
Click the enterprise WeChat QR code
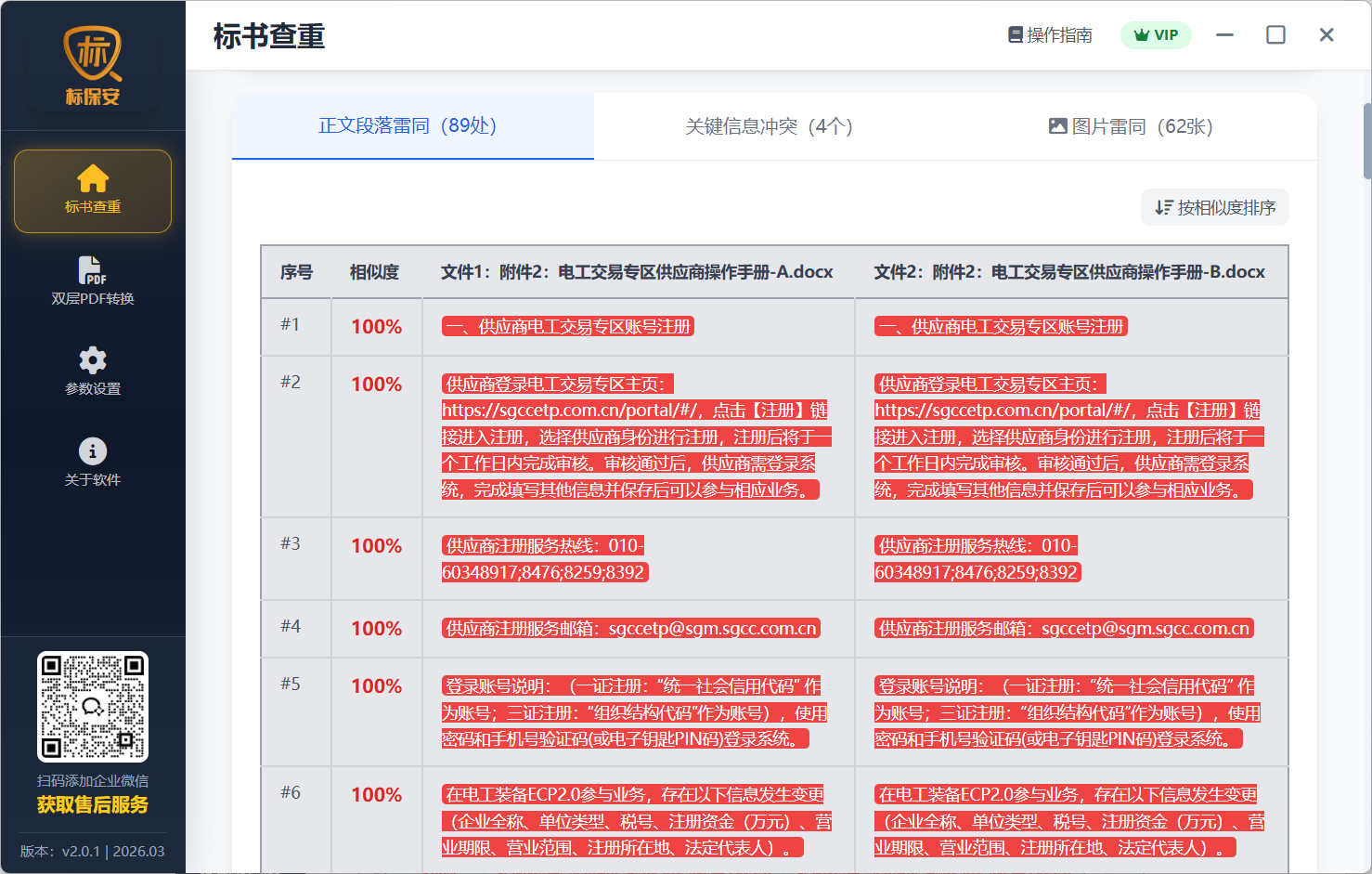[x=93, y=707]
